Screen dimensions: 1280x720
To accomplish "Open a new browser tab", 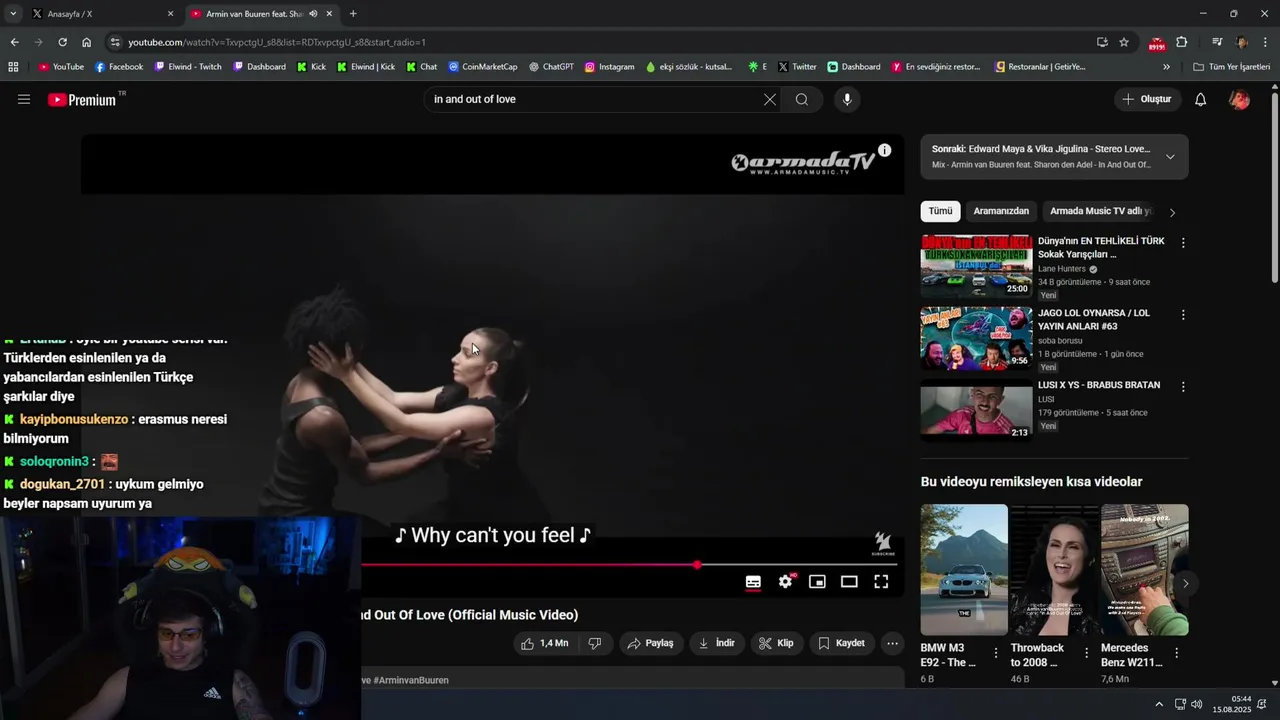I will point(353,14).
